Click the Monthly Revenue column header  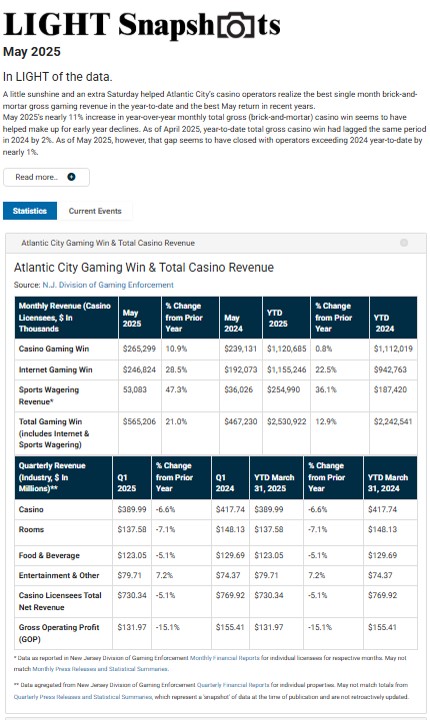point(67,317)
